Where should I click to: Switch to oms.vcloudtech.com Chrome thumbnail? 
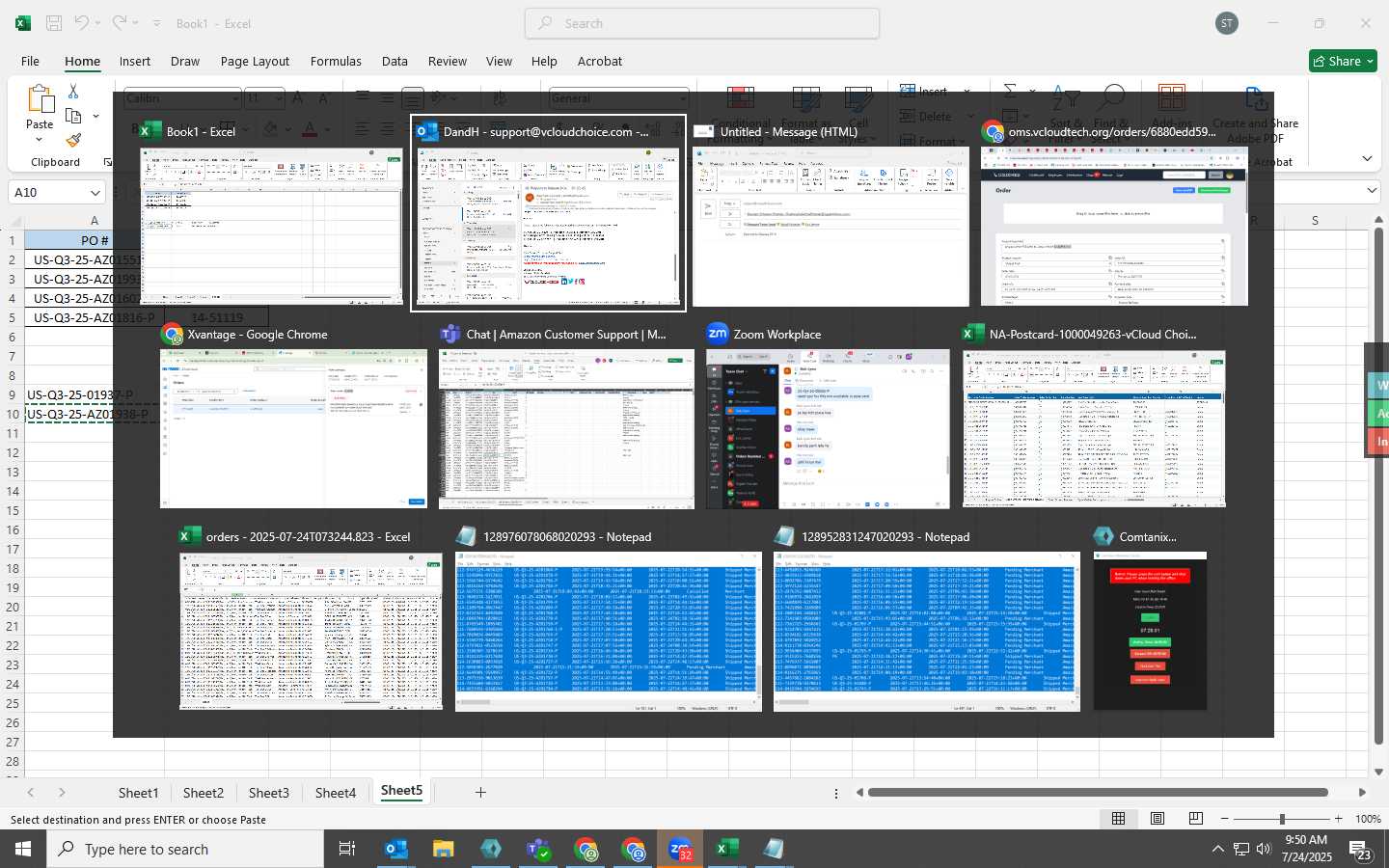tap(1113, 213)
